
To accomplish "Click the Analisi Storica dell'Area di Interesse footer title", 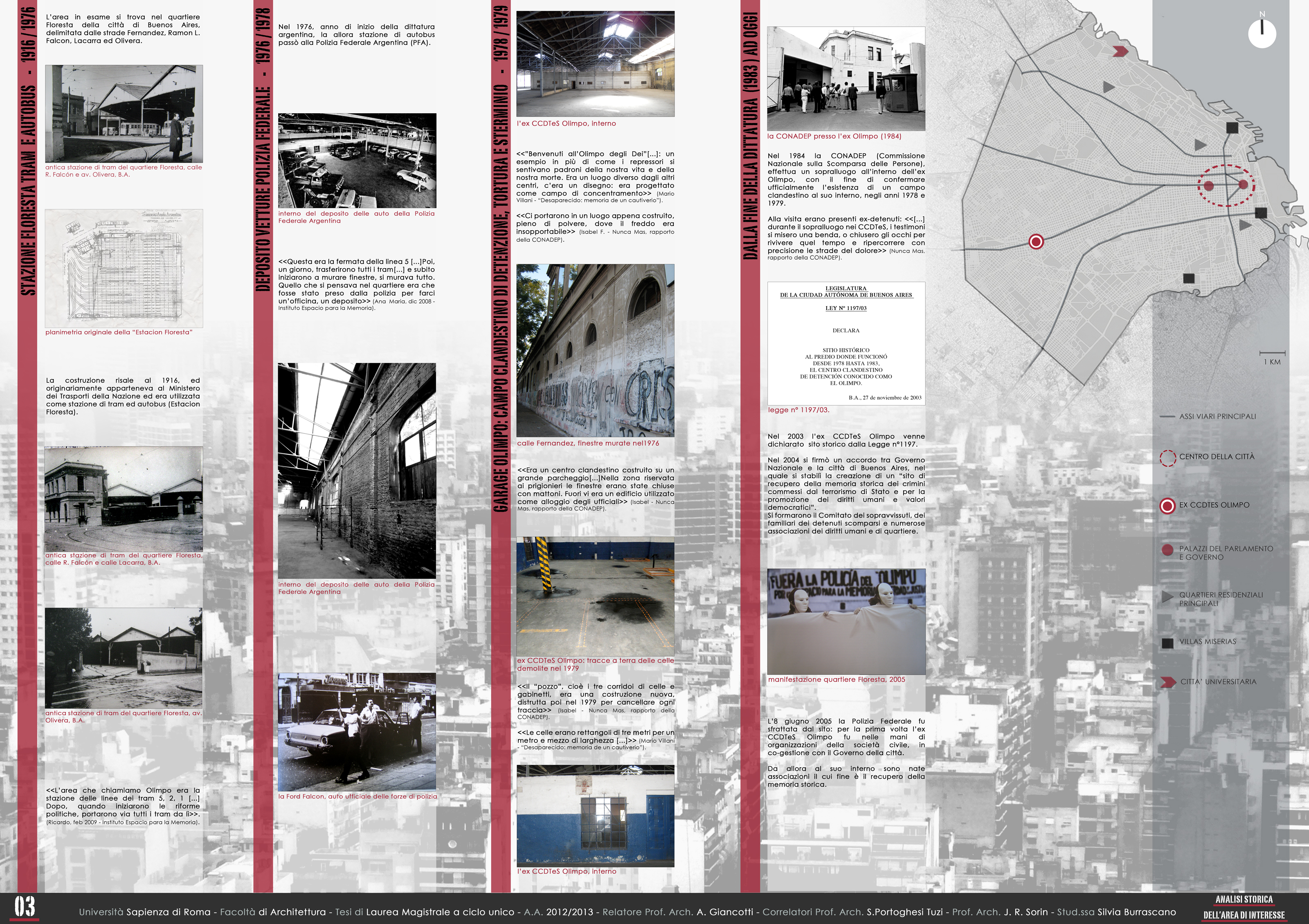I will (1244, 908).
